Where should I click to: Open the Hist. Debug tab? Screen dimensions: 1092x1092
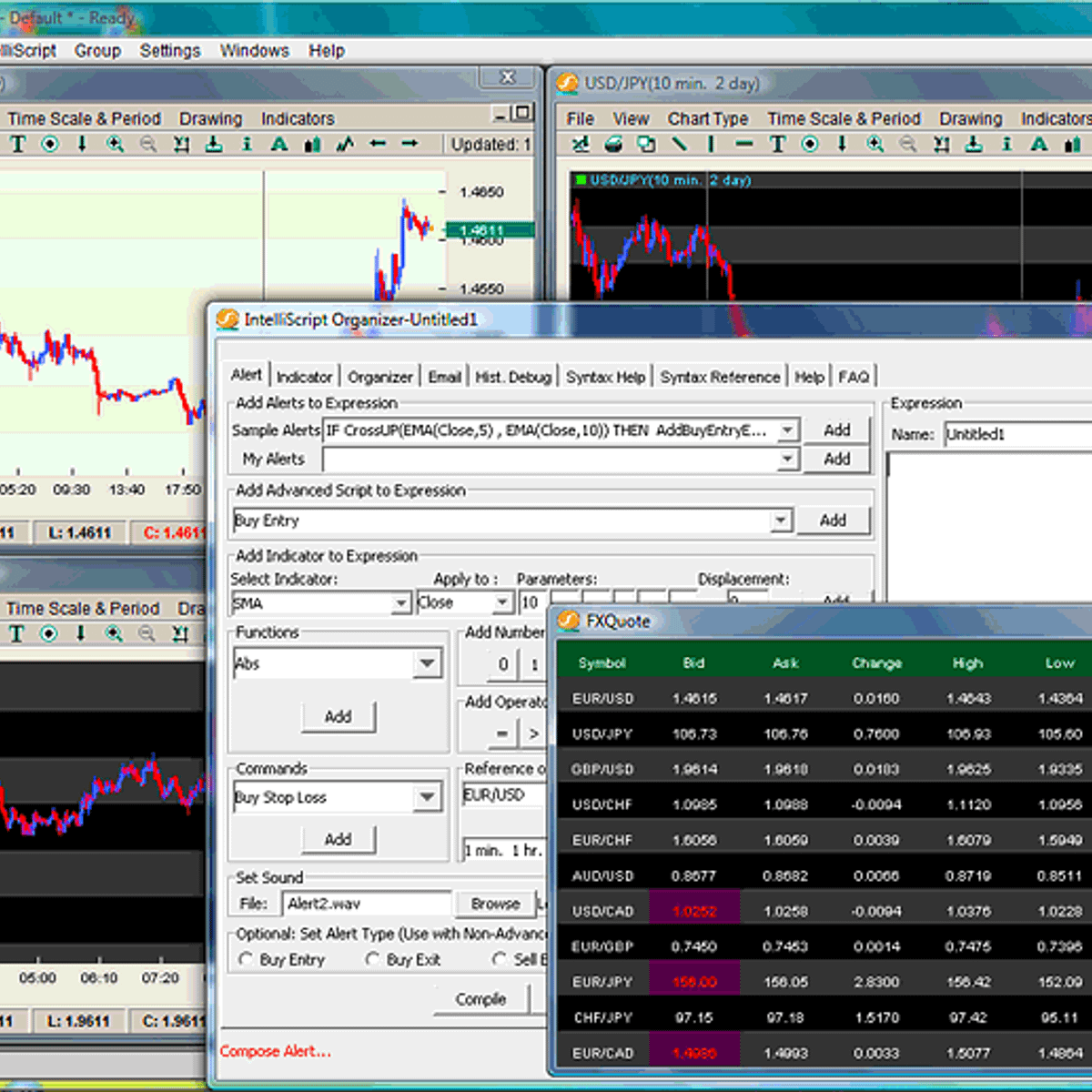point(513,377)
